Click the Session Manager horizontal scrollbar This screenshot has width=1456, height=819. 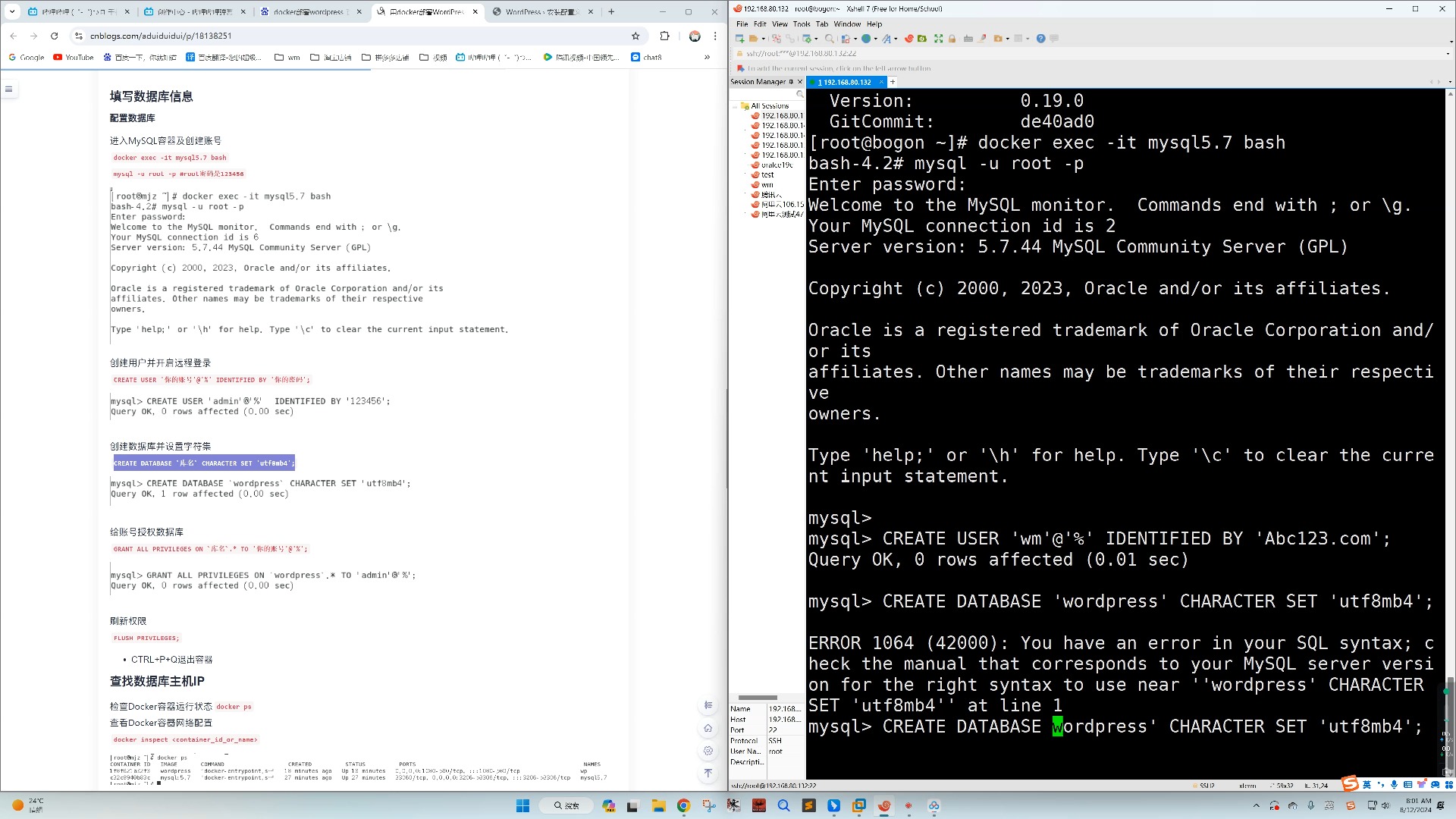click(758, 698)
